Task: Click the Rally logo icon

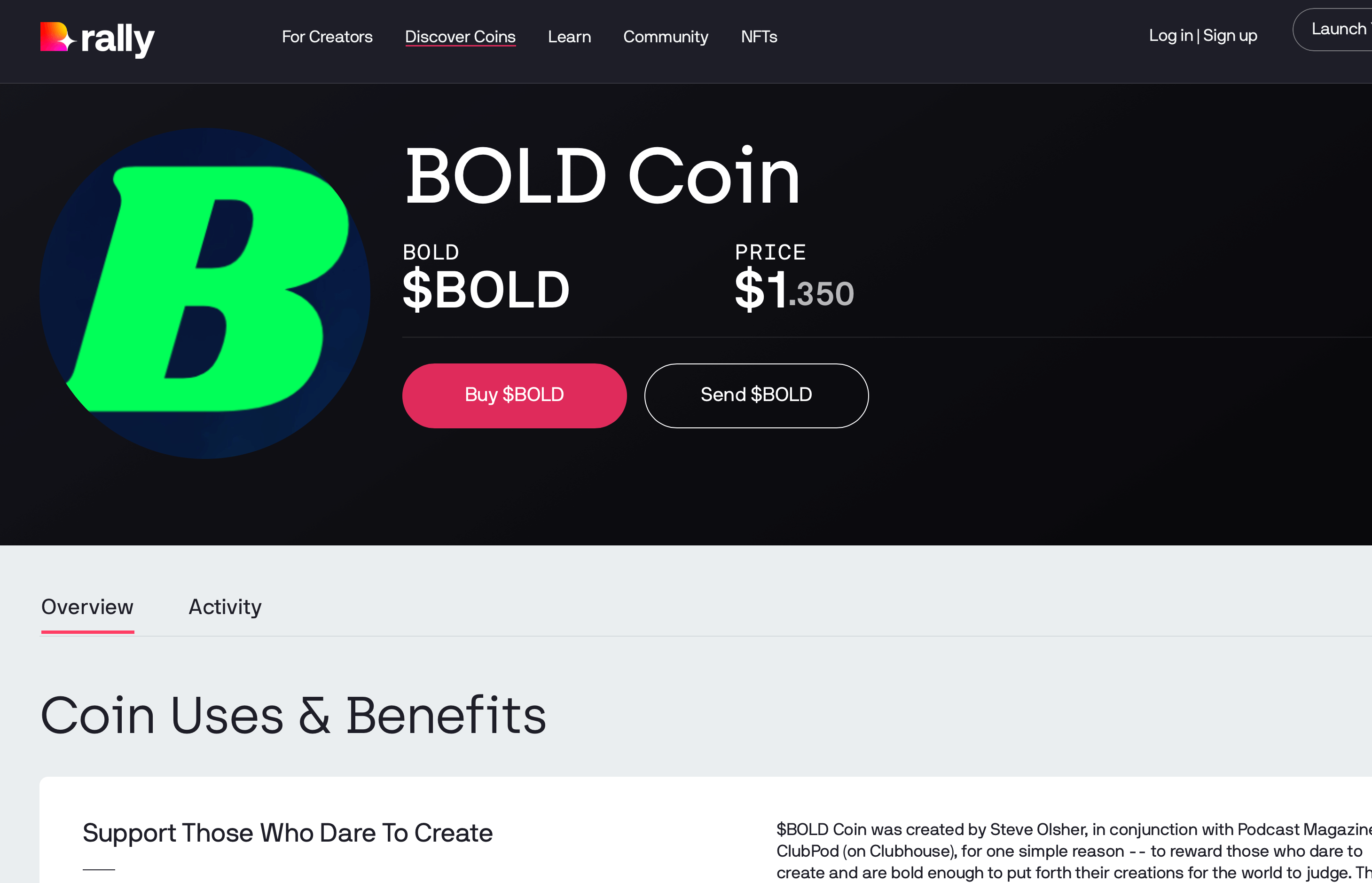Action: coord(58,37)
